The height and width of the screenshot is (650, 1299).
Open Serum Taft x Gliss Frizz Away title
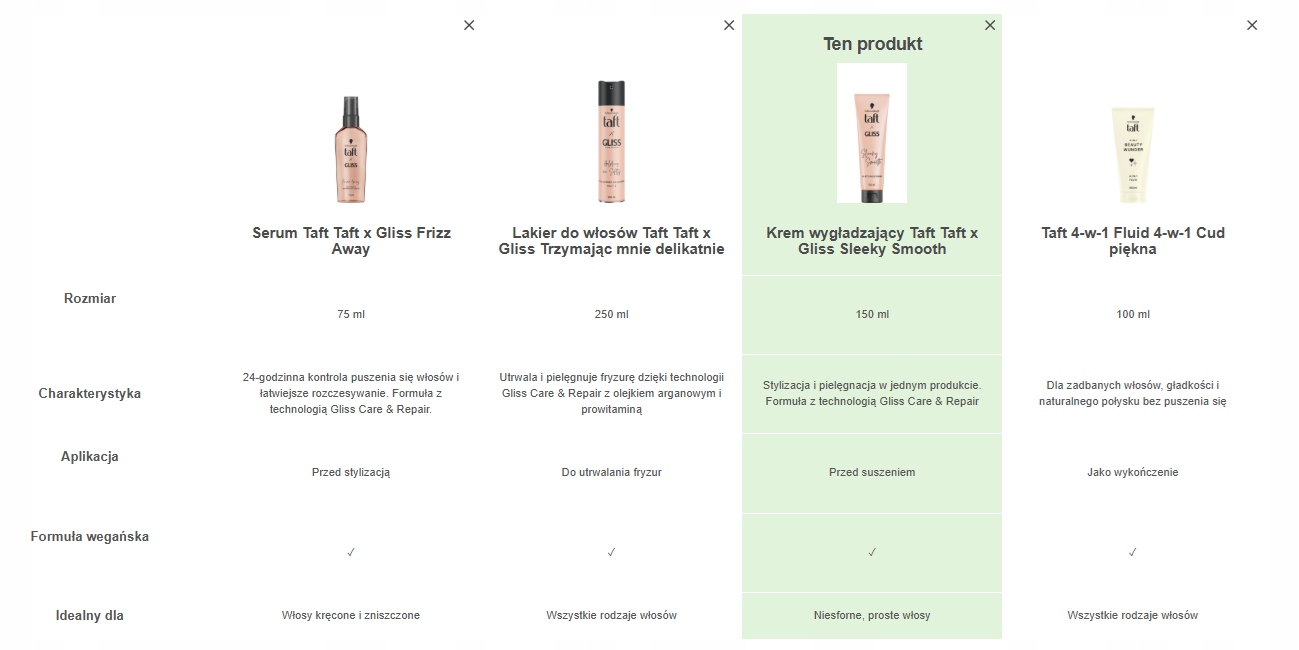351,241
